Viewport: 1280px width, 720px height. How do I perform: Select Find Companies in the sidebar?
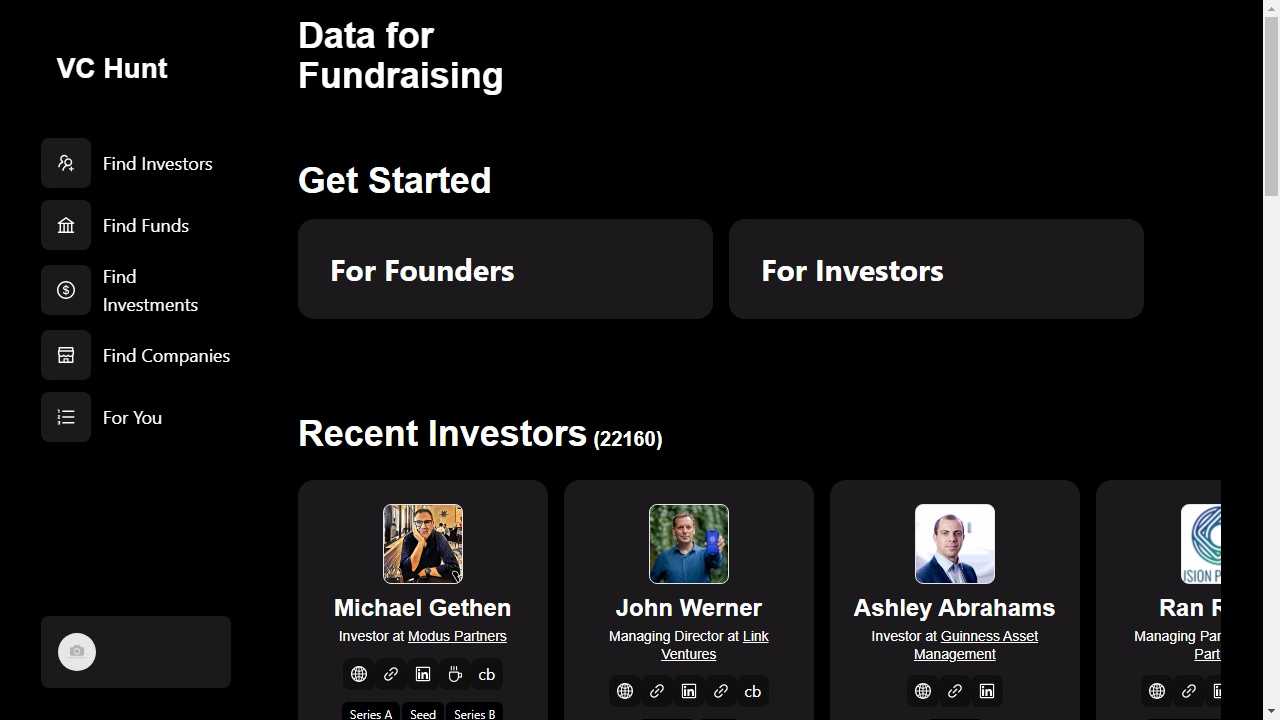166,355
